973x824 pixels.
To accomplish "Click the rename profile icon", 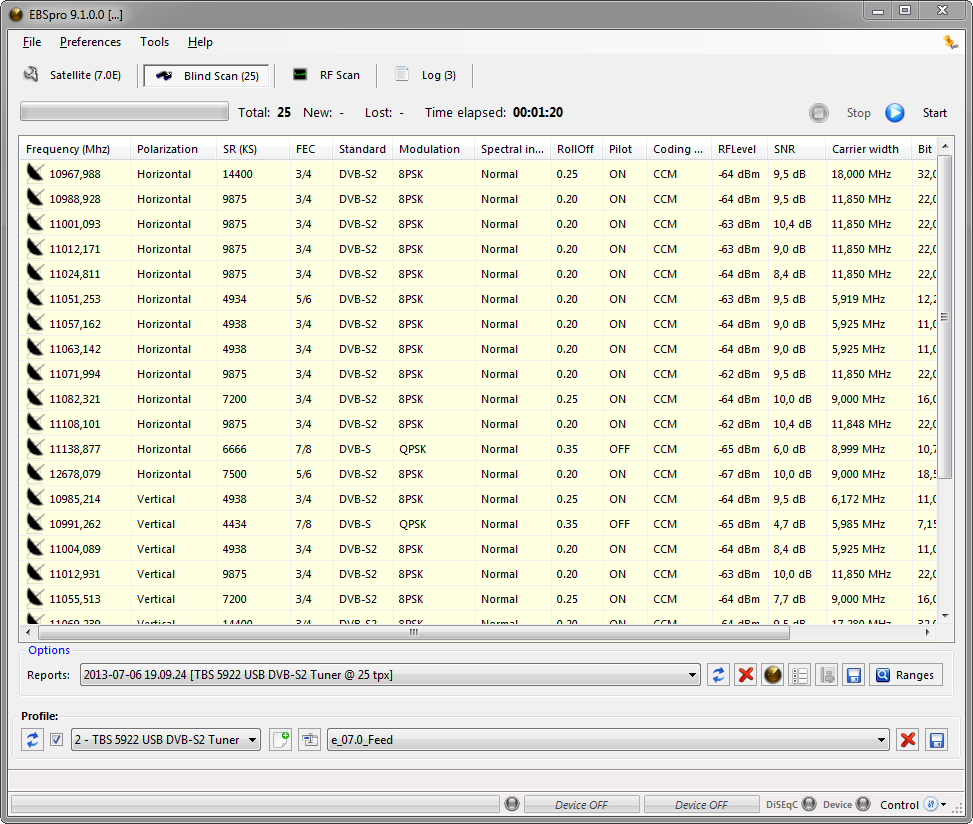I will click(310, 740).
